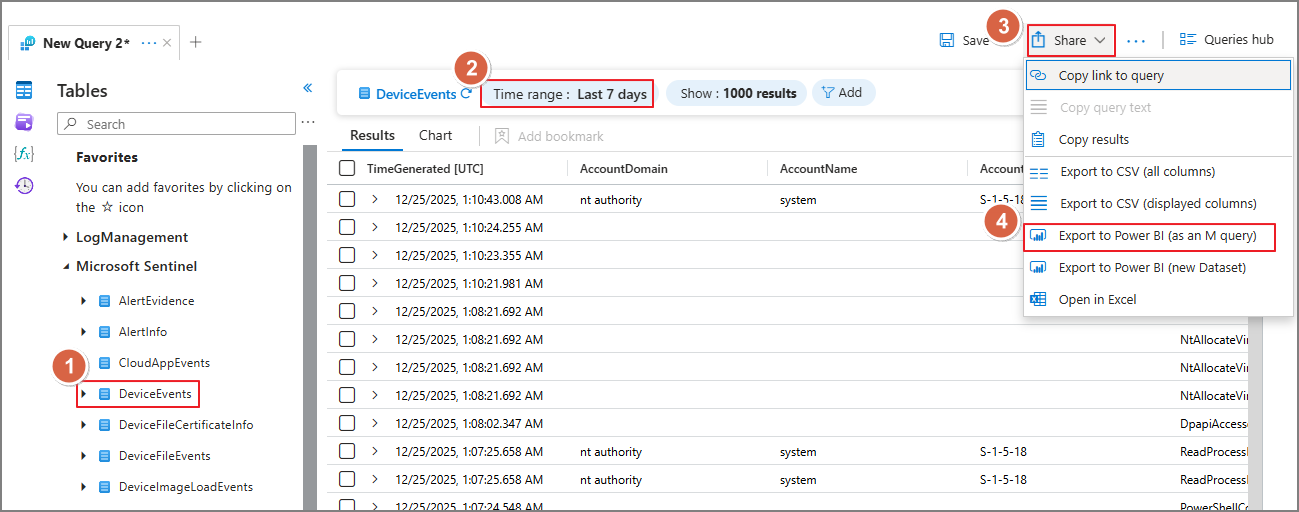Collapse the Microsoft Sentinel group

click(x=65, y=267)
